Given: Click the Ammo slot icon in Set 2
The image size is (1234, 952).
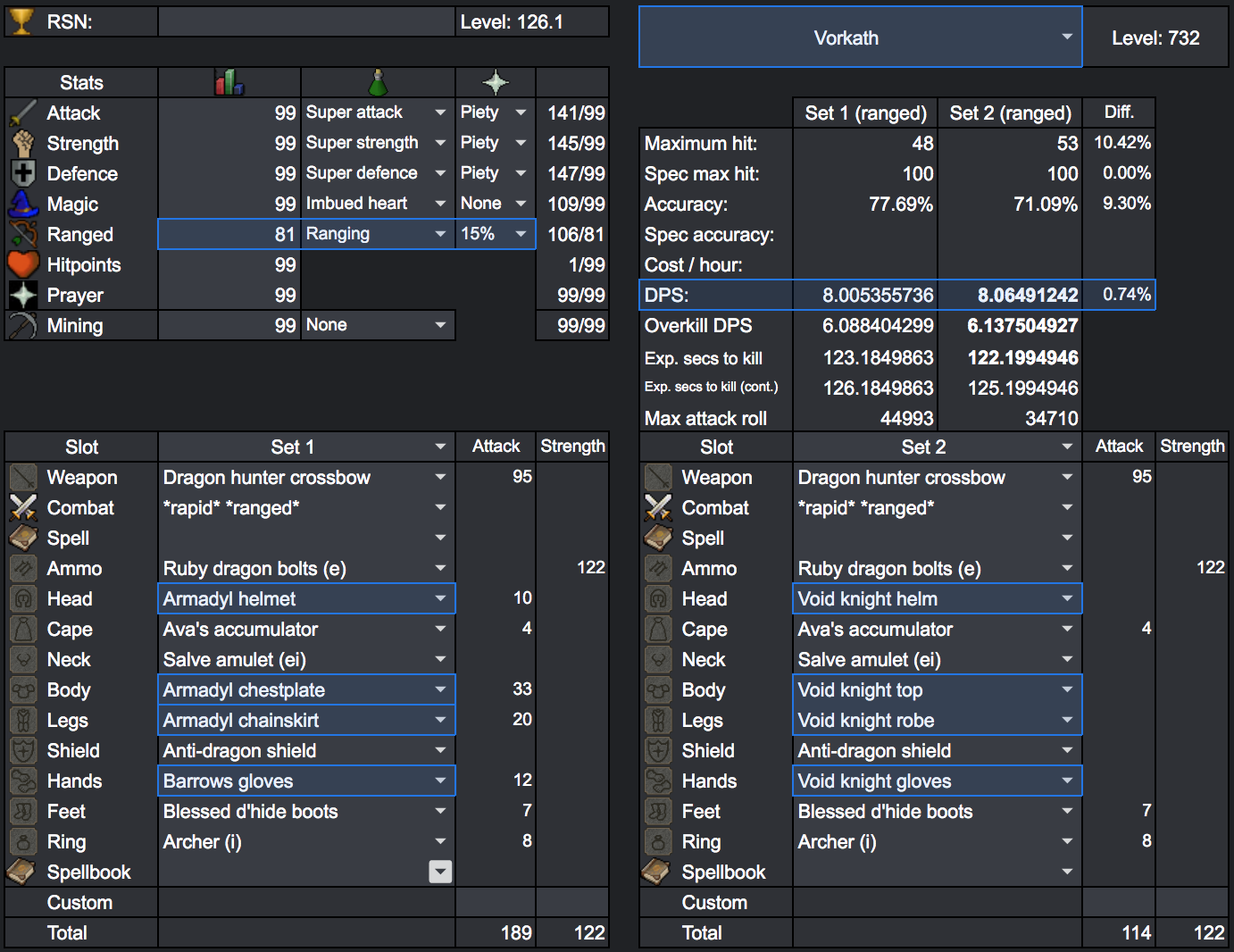Looking at the screenshot, I should (x=658, y=568).
